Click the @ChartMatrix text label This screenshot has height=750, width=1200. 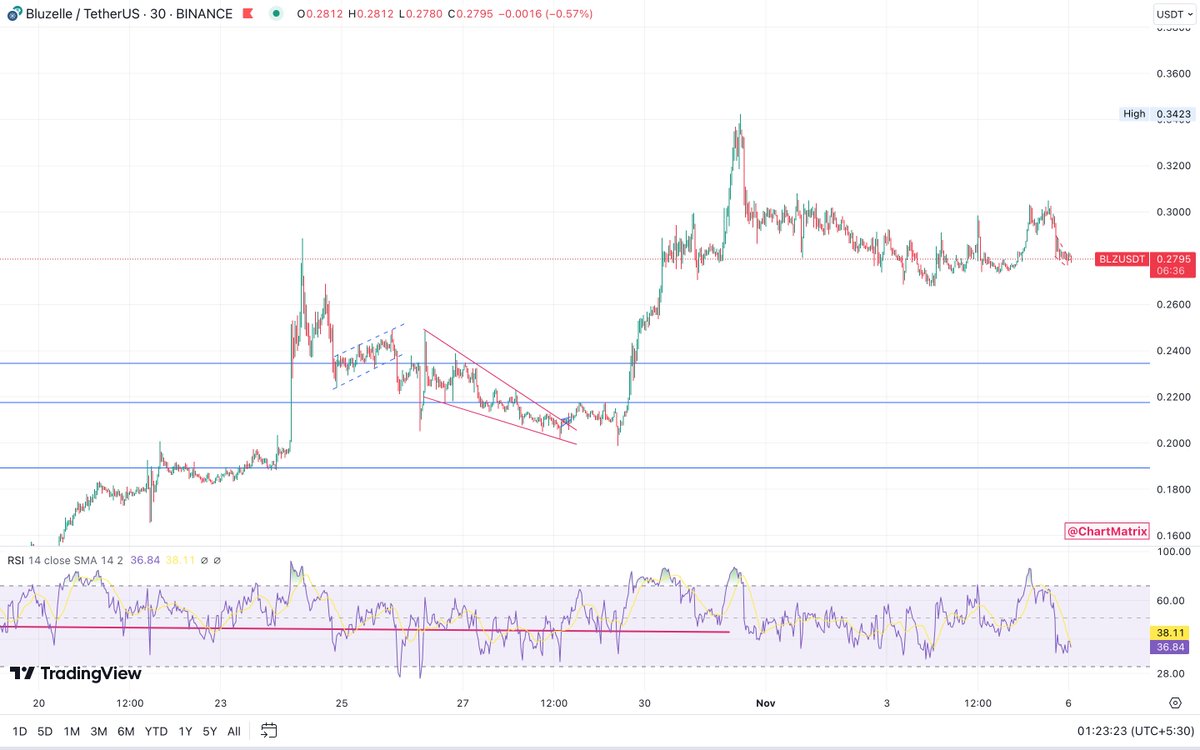[1107, 532]
